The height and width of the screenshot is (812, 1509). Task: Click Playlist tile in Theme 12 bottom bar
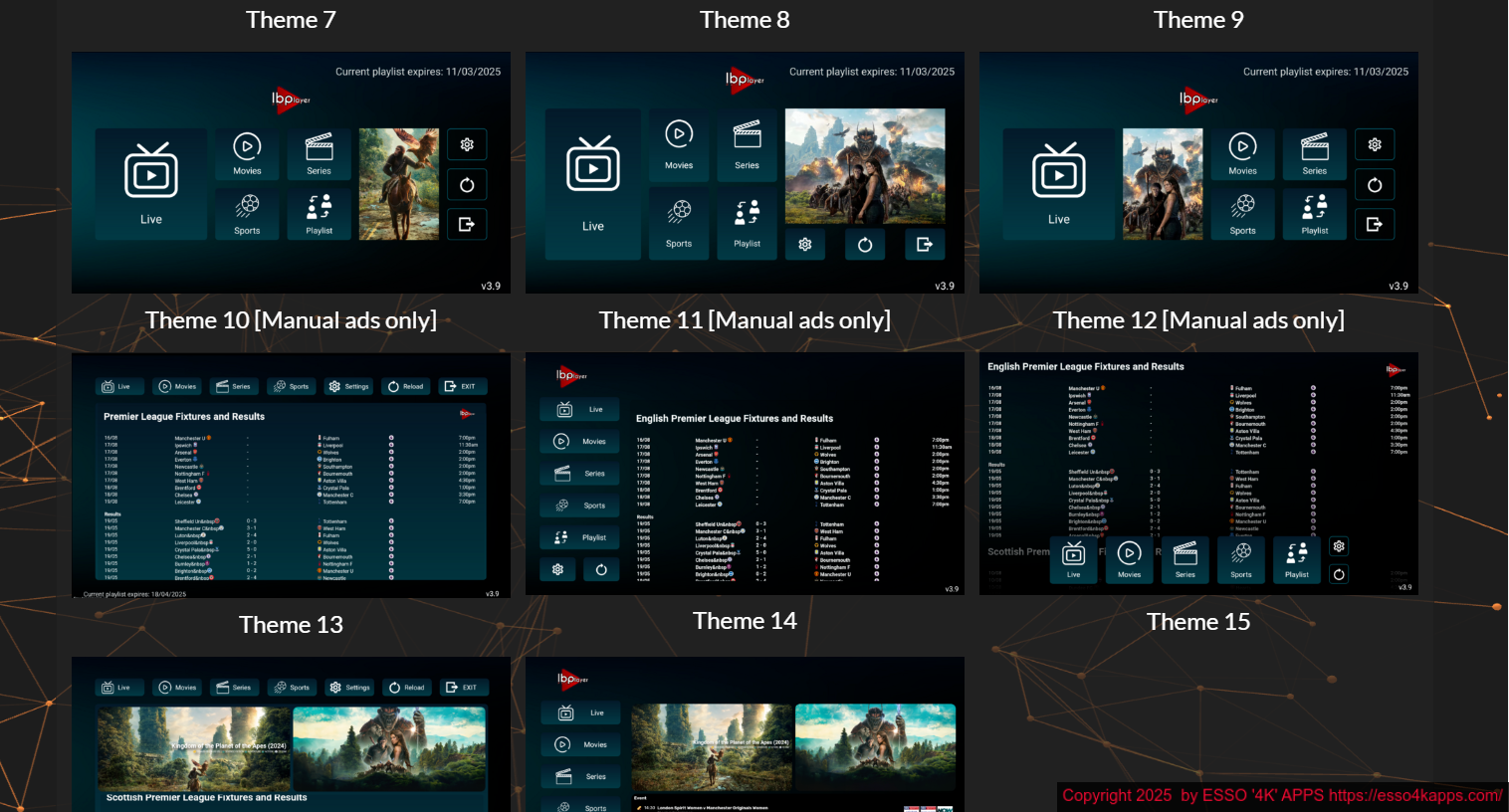(x=1297, y=560)
